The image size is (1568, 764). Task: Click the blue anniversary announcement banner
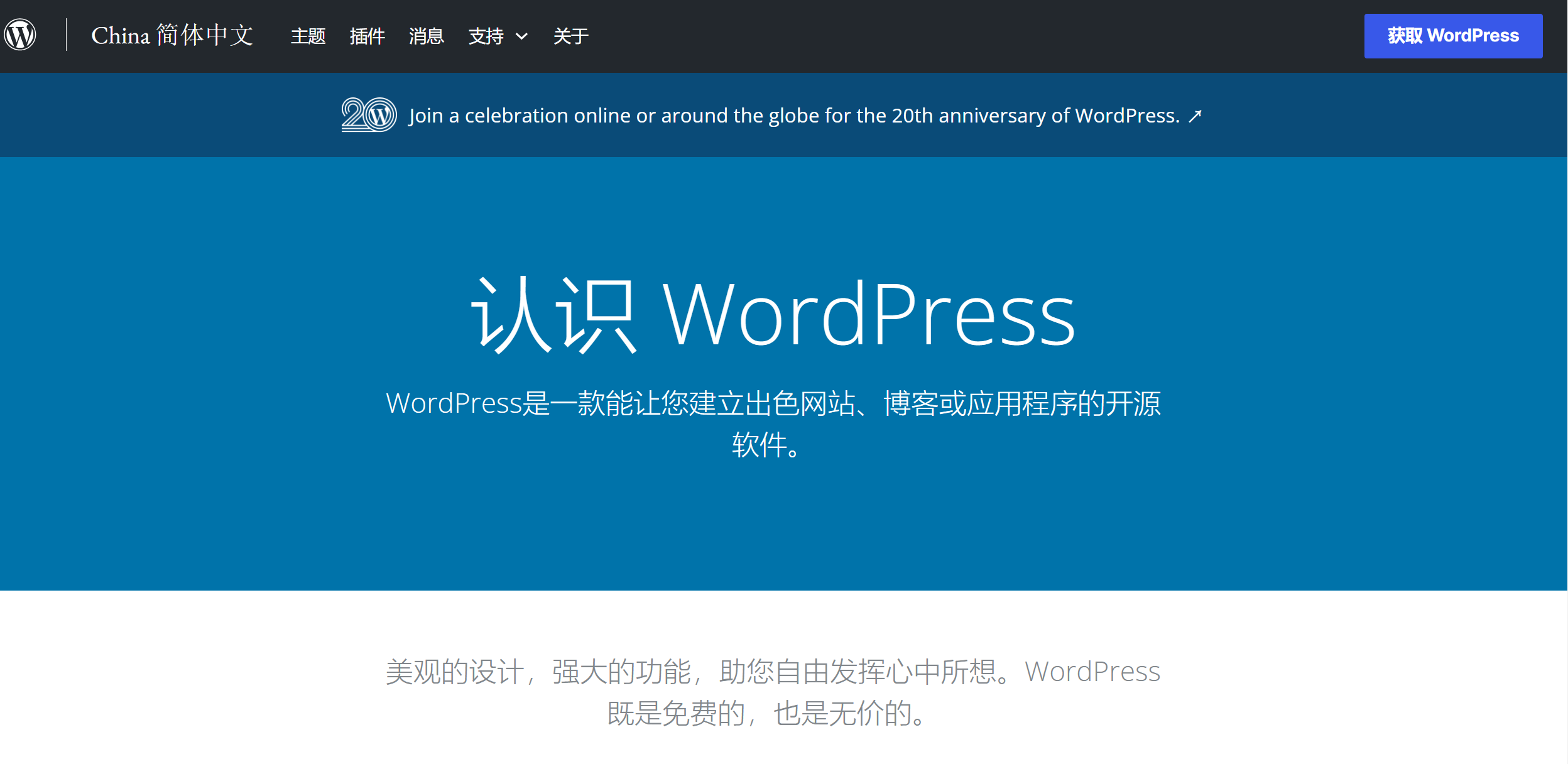click(x=784, y=115)
